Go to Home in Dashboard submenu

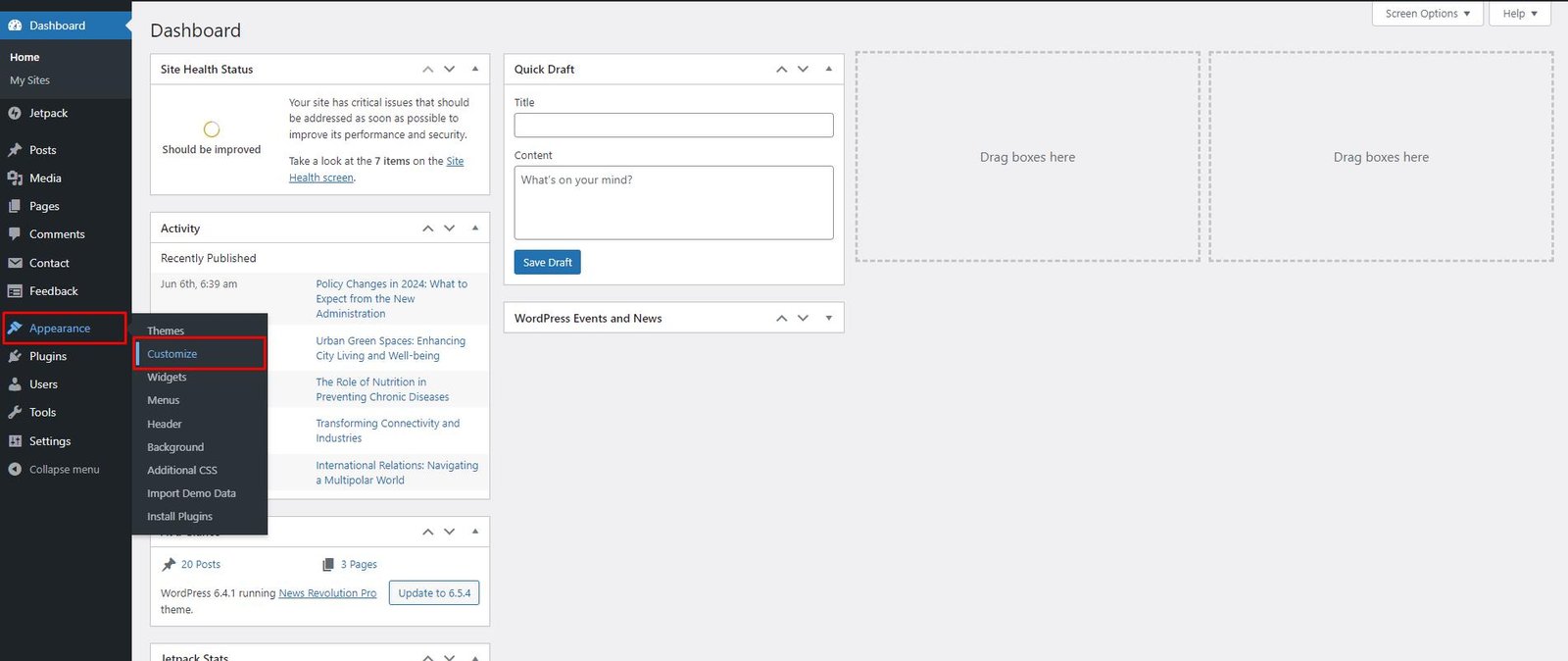(24, 57)
